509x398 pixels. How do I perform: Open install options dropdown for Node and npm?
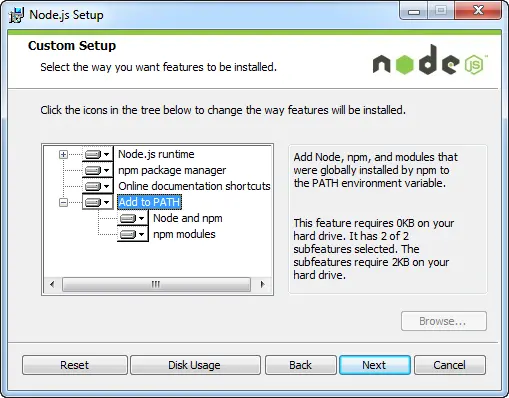point(142,218)
